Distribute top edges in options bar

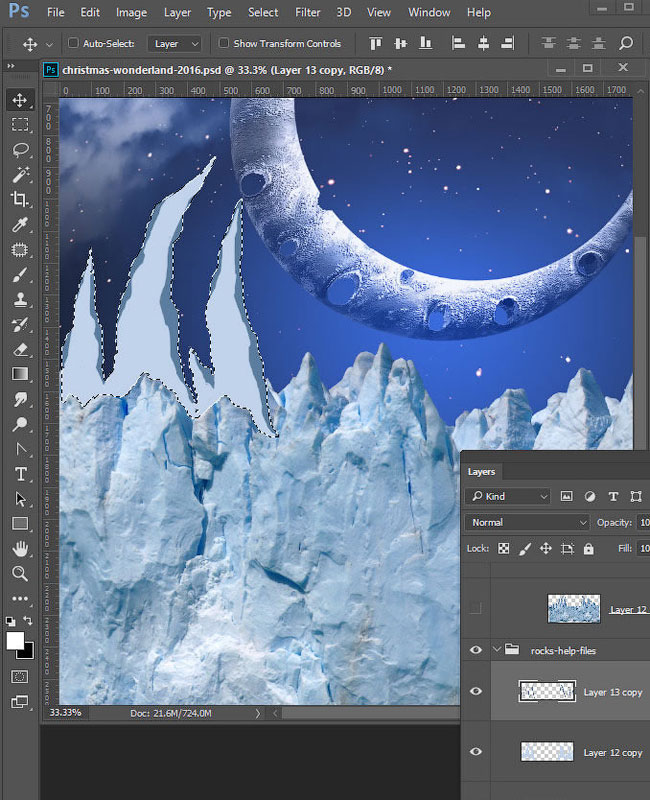[548, 43]
